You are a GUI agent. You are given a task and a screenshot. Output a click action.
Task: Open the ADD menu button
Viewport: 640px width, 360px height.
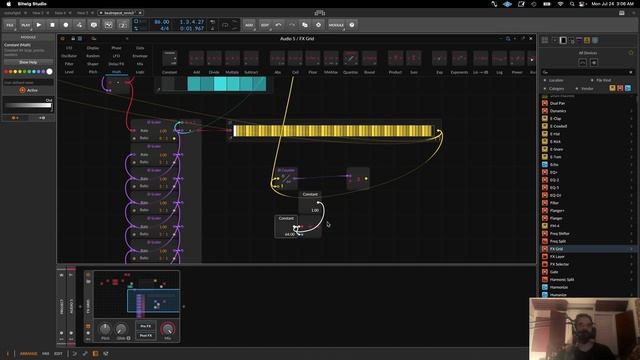coord(249,25)
